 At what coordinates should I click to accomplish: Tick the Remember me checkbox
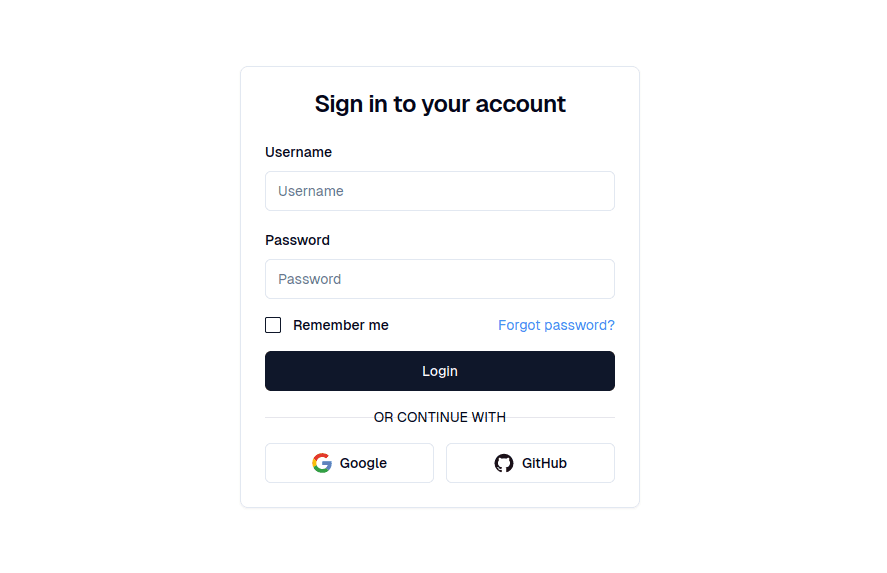click(273, 325)
